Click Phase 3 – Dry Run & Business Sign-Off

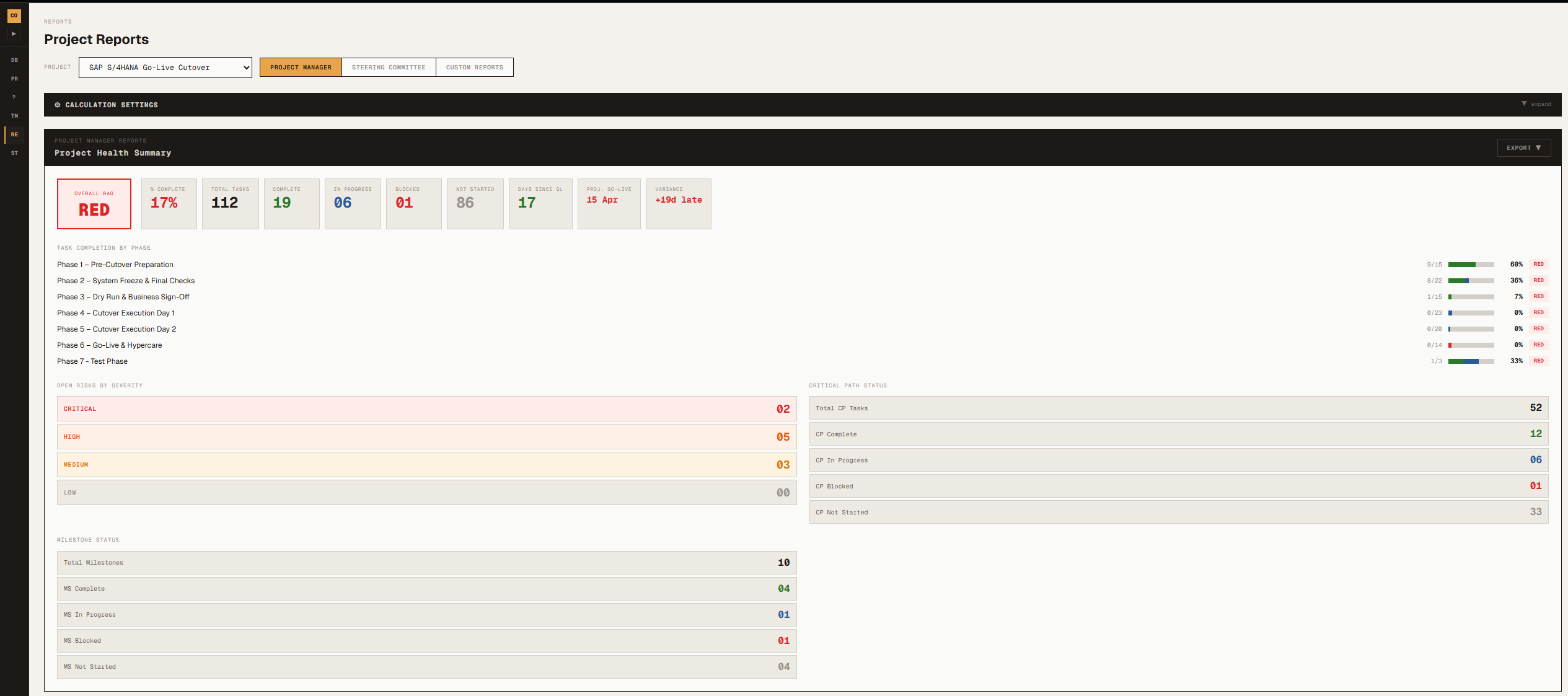(x=123, y=297)
